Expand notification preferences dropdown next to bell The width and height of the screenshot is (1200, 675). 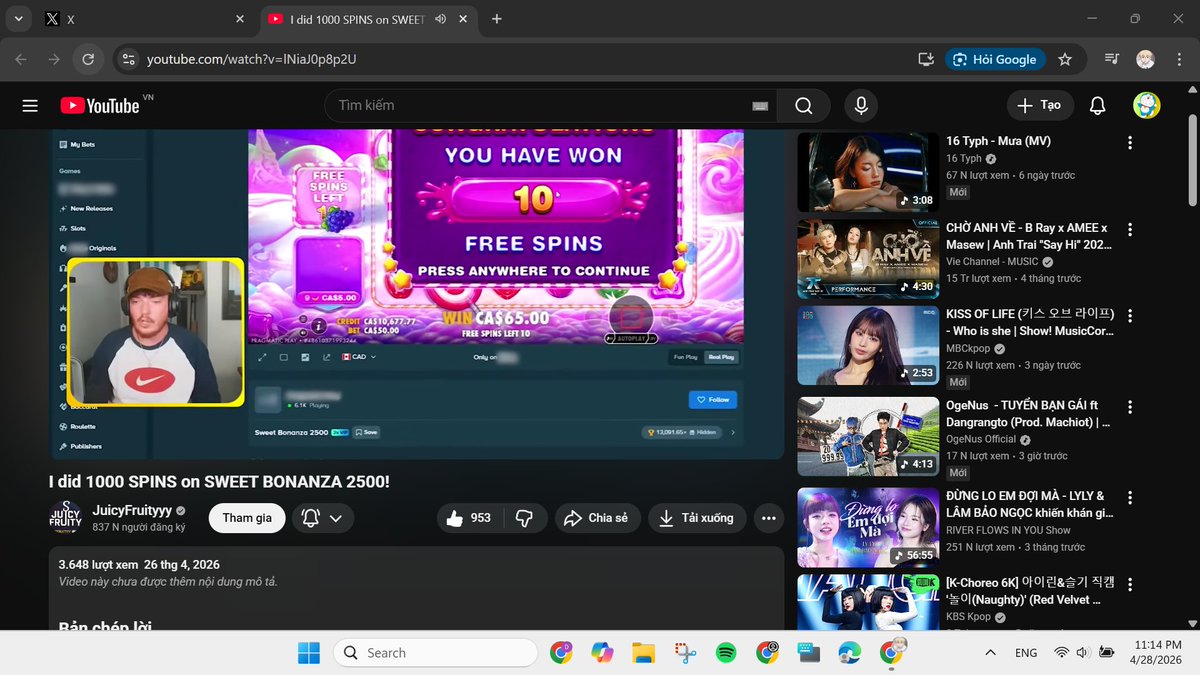336,518
